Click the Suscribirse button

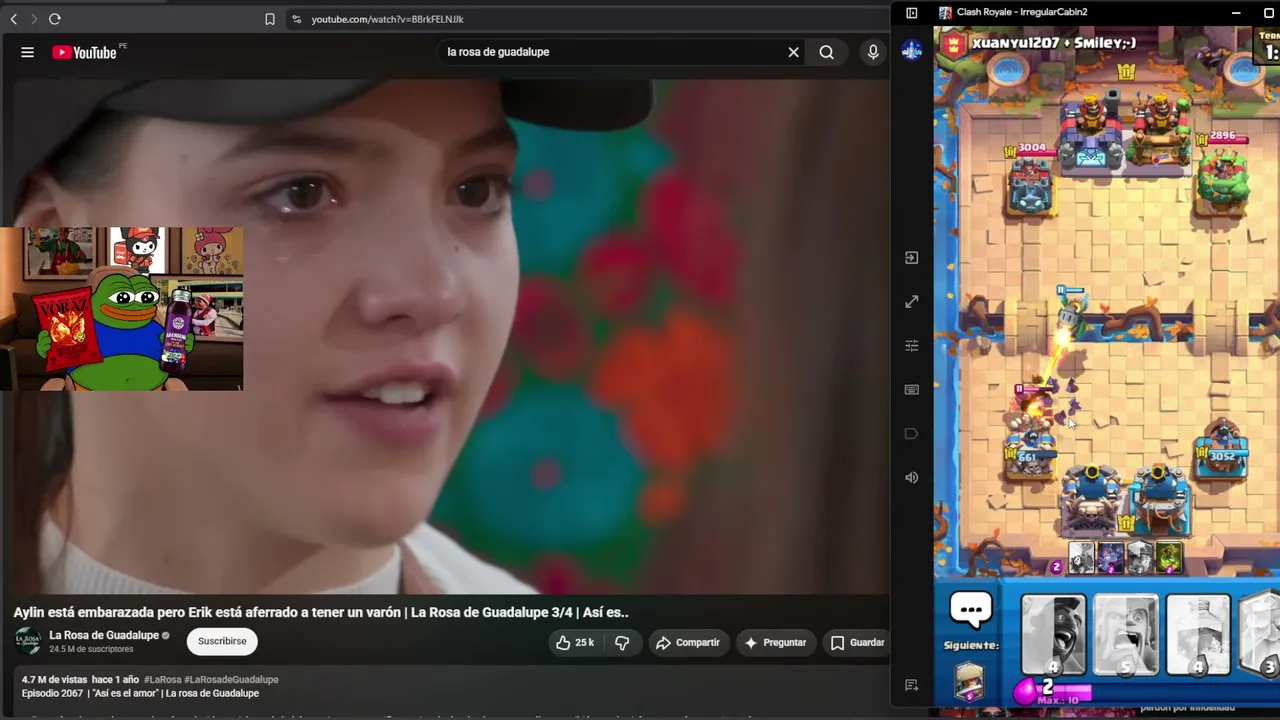click(222, 641)
